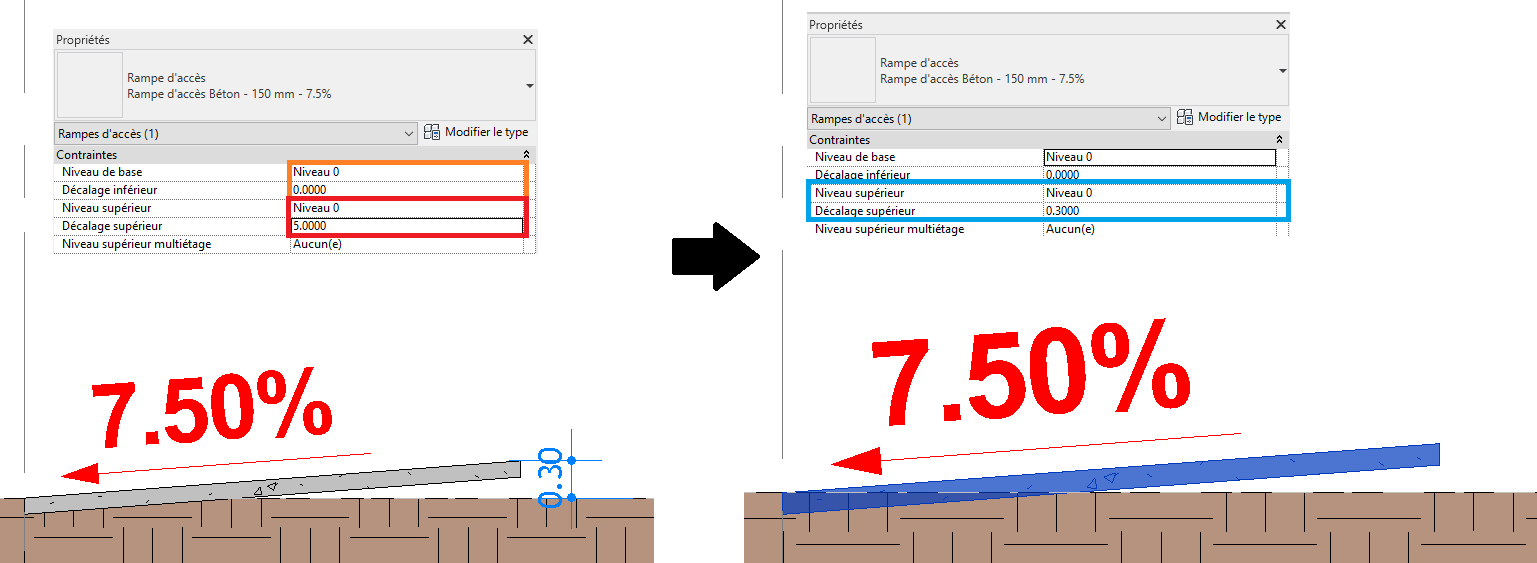Click Modifier le type icon in left panel
This screenshot has height=563, width=1537.
[433, 133]
